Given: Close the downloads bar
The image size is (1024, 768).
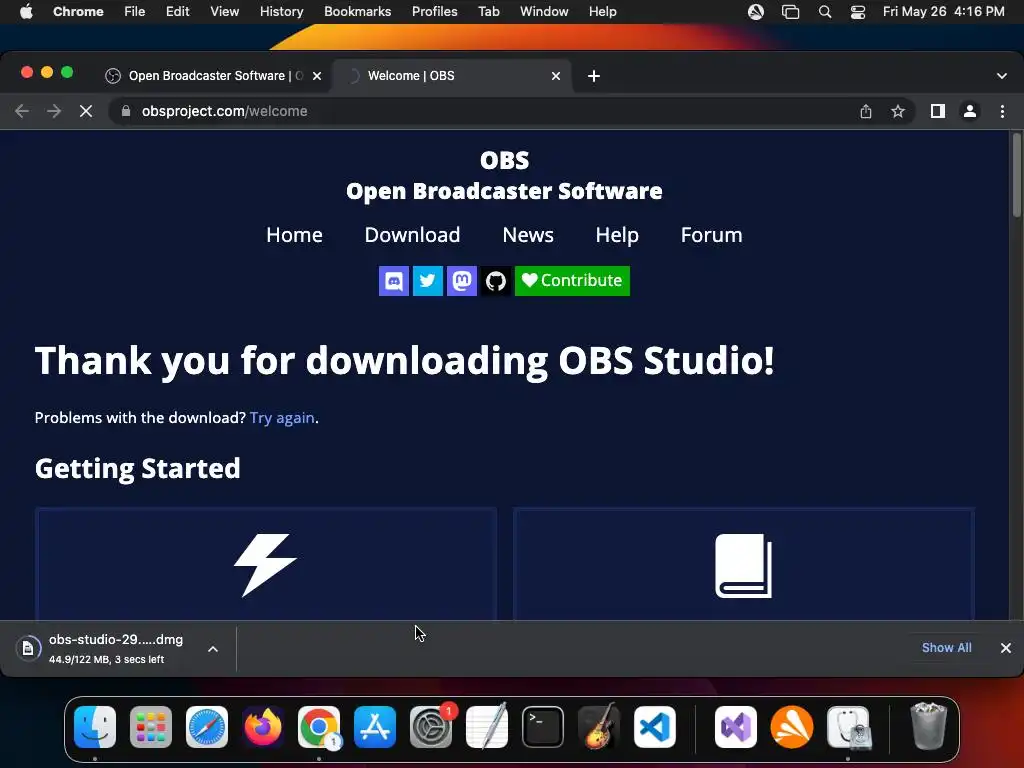Looking at the screenshot, I should [1006, 648].
